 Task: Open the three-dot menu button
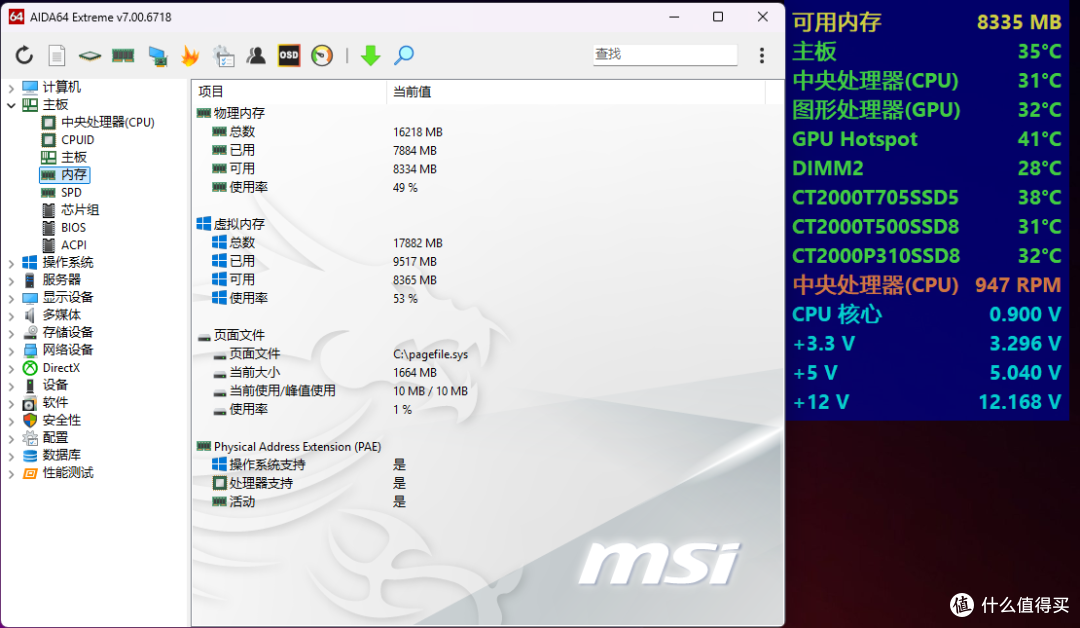pos(762,55)
